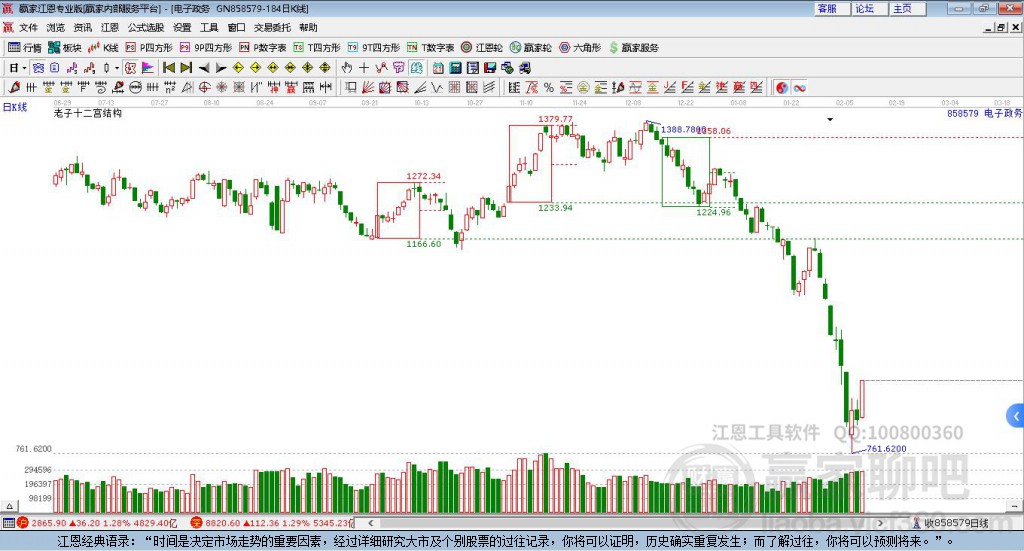Screen dimensions: 1024x551
Task: Click the red-blue yin-yang icon
Action: click(782, 87)
